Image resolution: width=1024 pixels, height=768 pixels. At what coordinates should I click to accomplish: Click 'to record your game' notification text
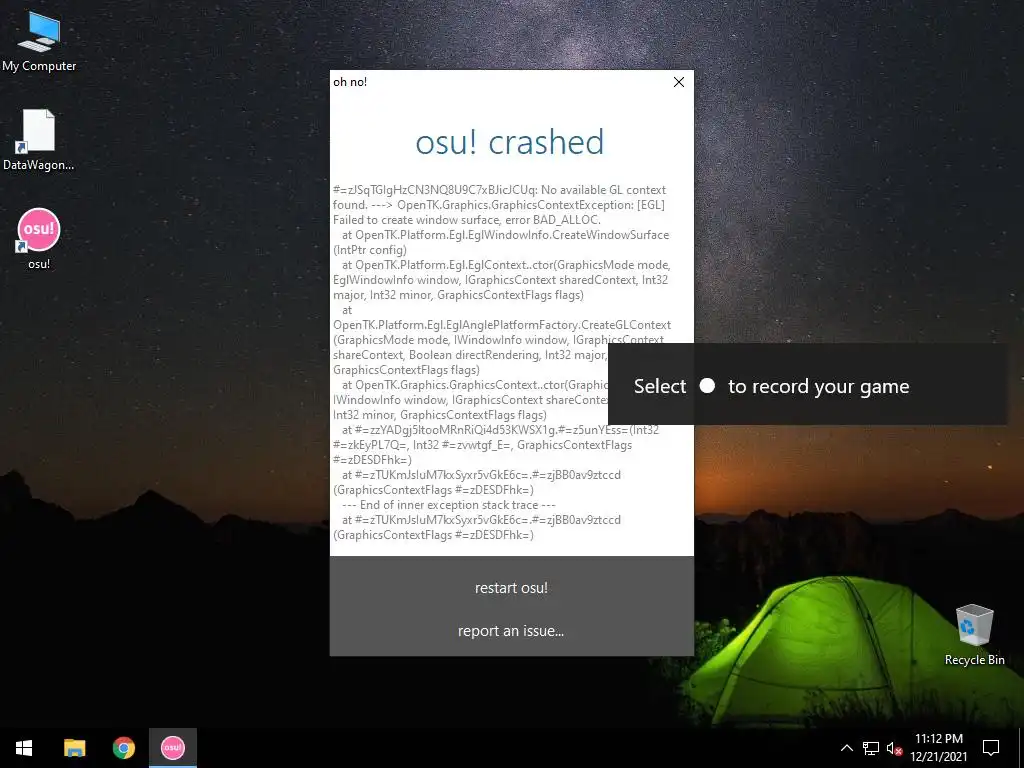pyautogui.click(x=818, y=387)
